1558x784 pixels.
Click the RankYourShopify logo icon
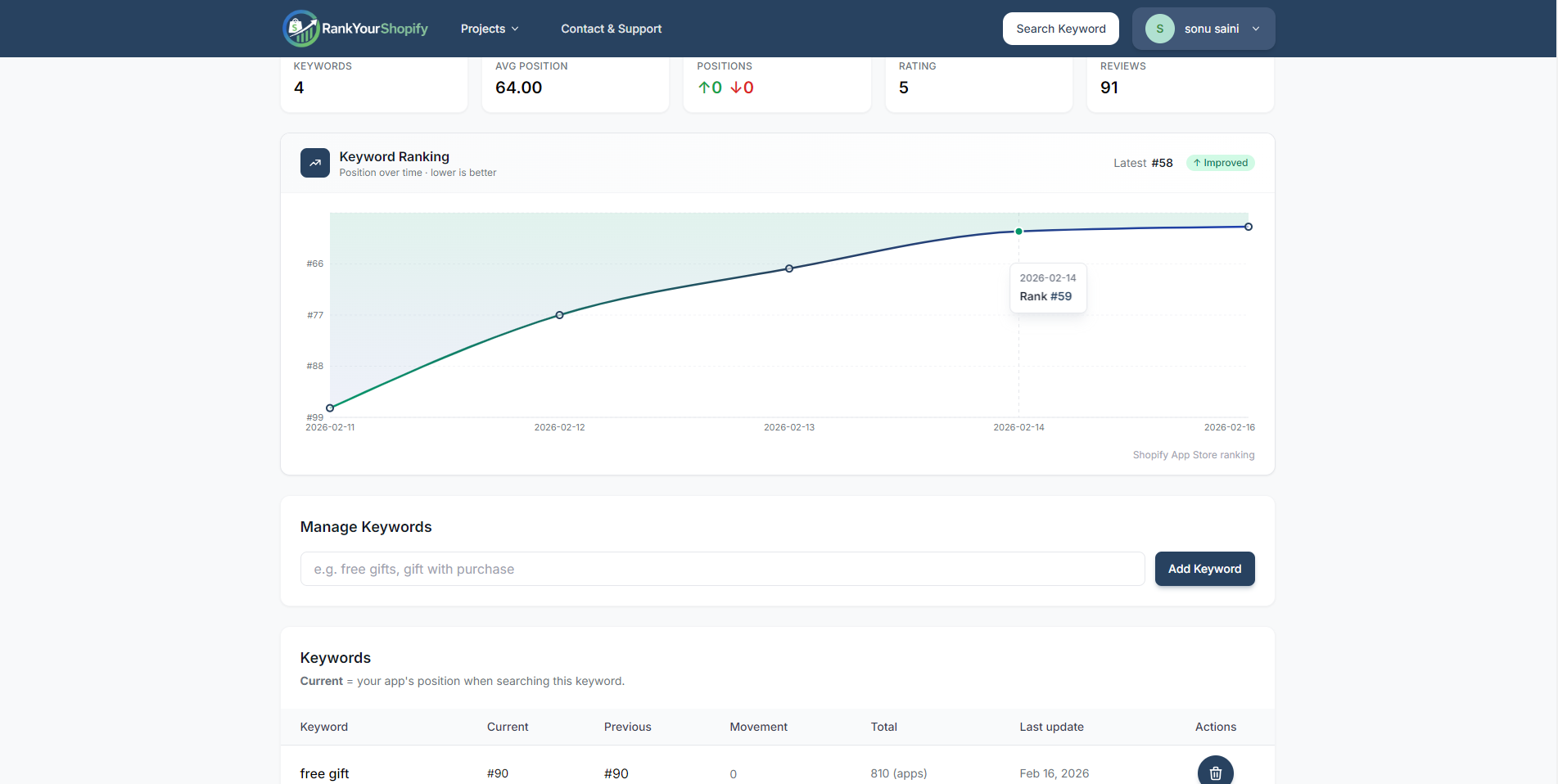[300, 28]
